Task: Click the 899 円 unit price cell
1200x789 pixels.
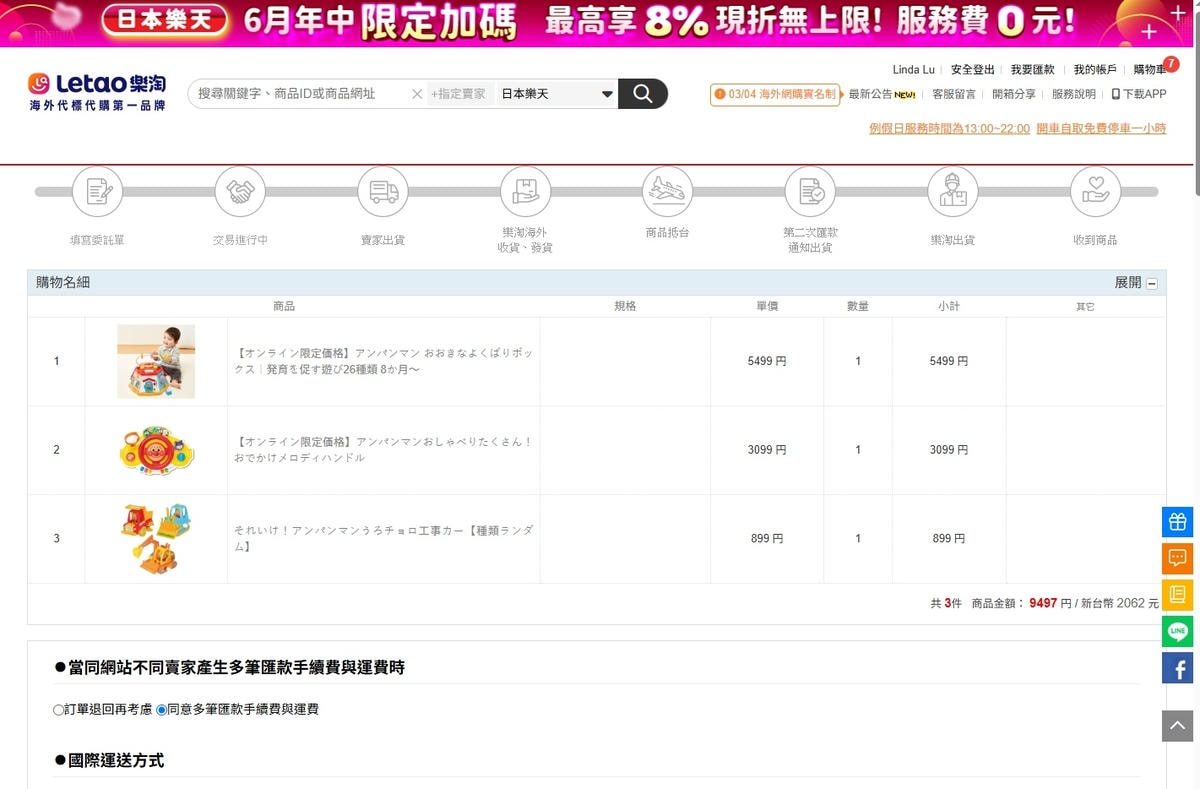Action: point(767,539)
